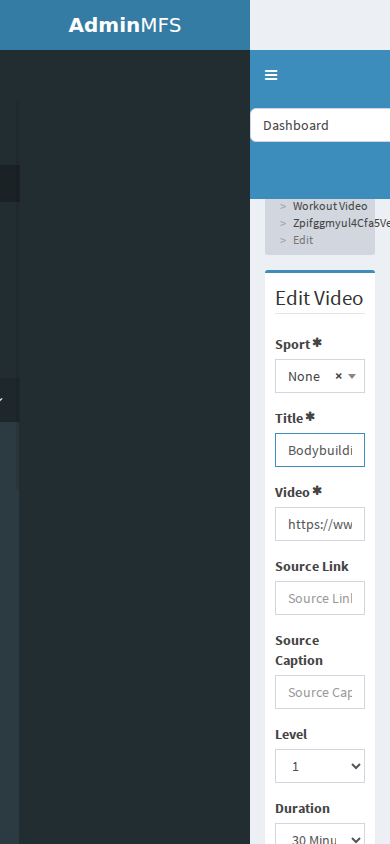Open the Duration dropdown
Viewport: 390px width, 844px height.
click(x=320, y=834)
